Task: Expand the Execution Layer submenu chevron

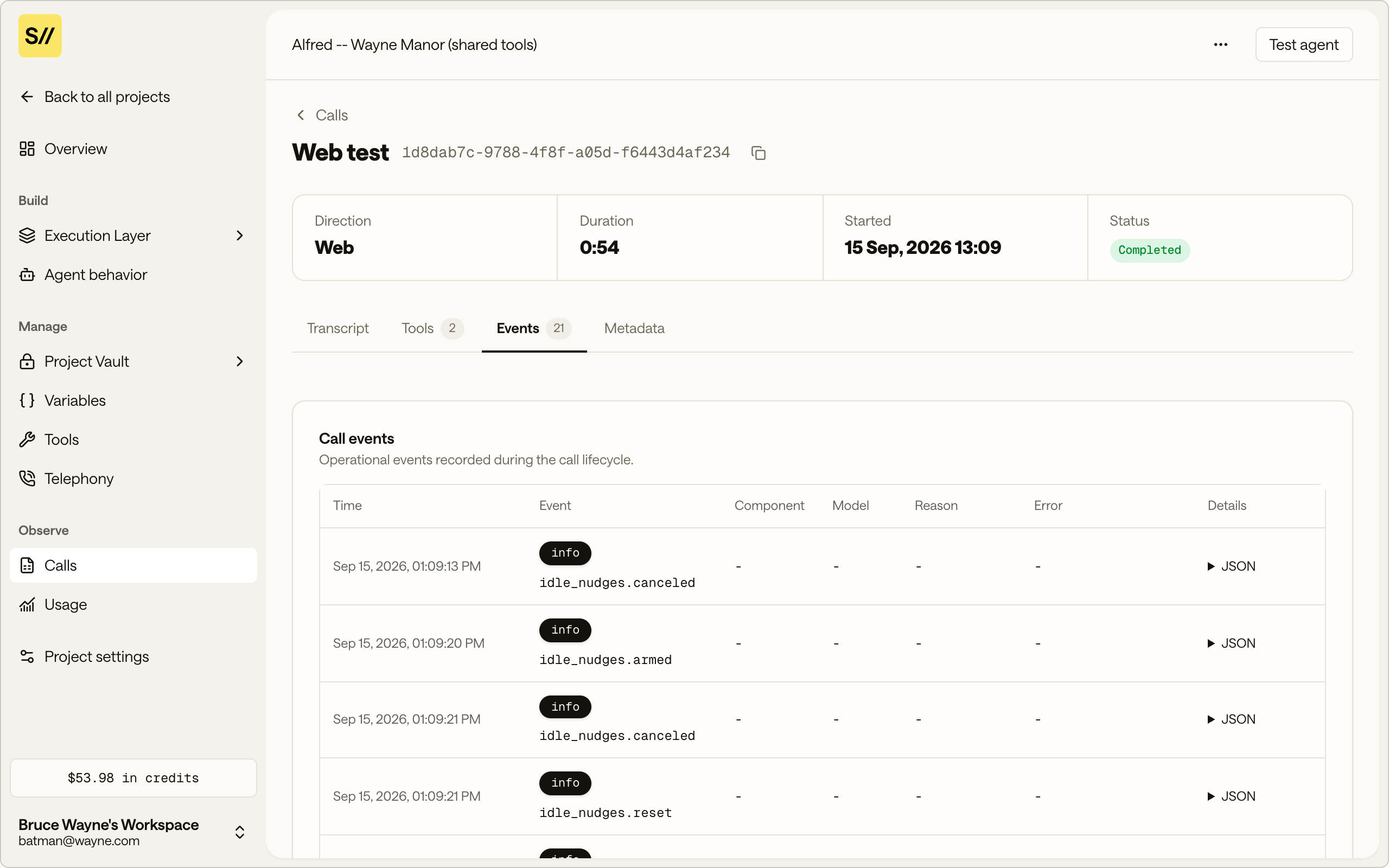Action: 240,235
